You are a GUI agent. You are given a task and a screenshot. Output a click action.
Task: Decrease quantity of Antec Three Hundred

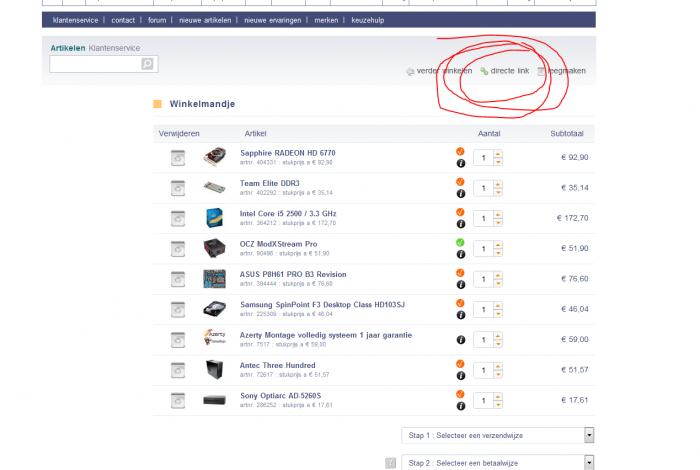(498, 374)
